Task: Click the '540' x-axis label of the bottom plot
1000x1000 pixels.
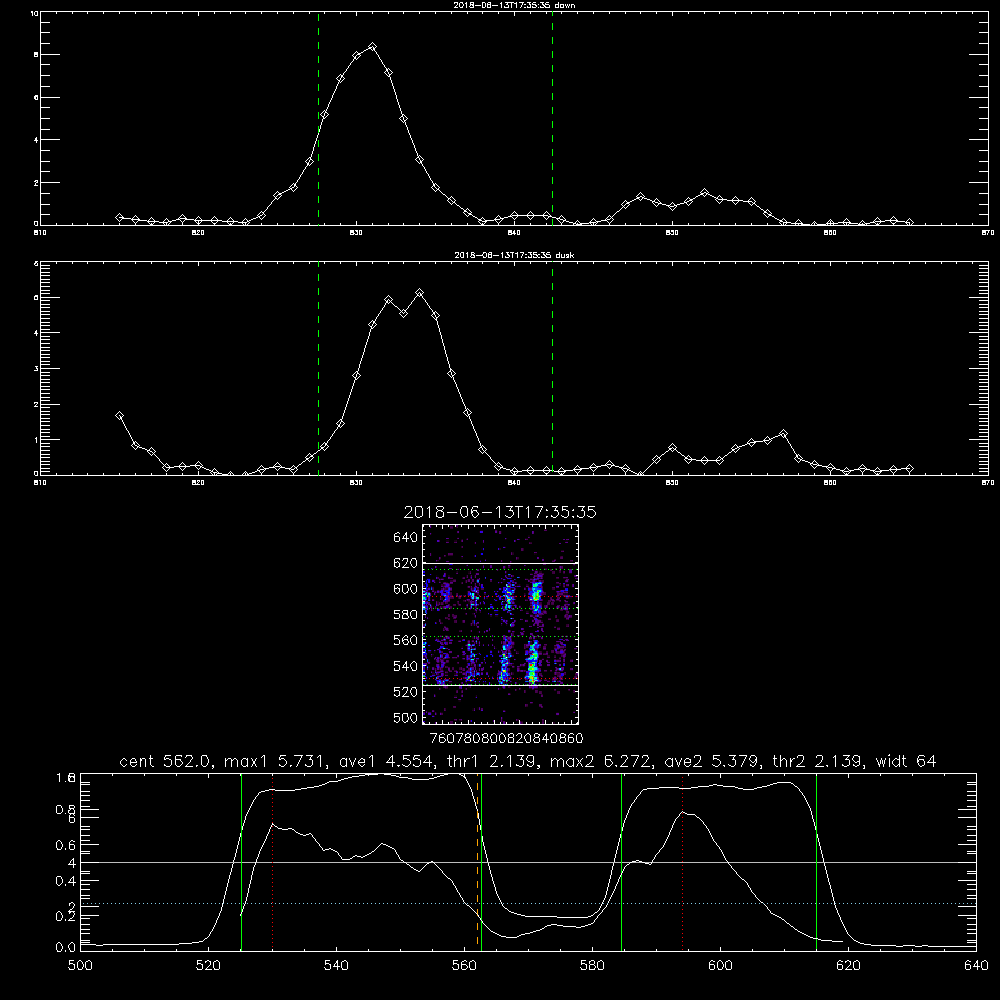Action: click(x=336, y=966)
